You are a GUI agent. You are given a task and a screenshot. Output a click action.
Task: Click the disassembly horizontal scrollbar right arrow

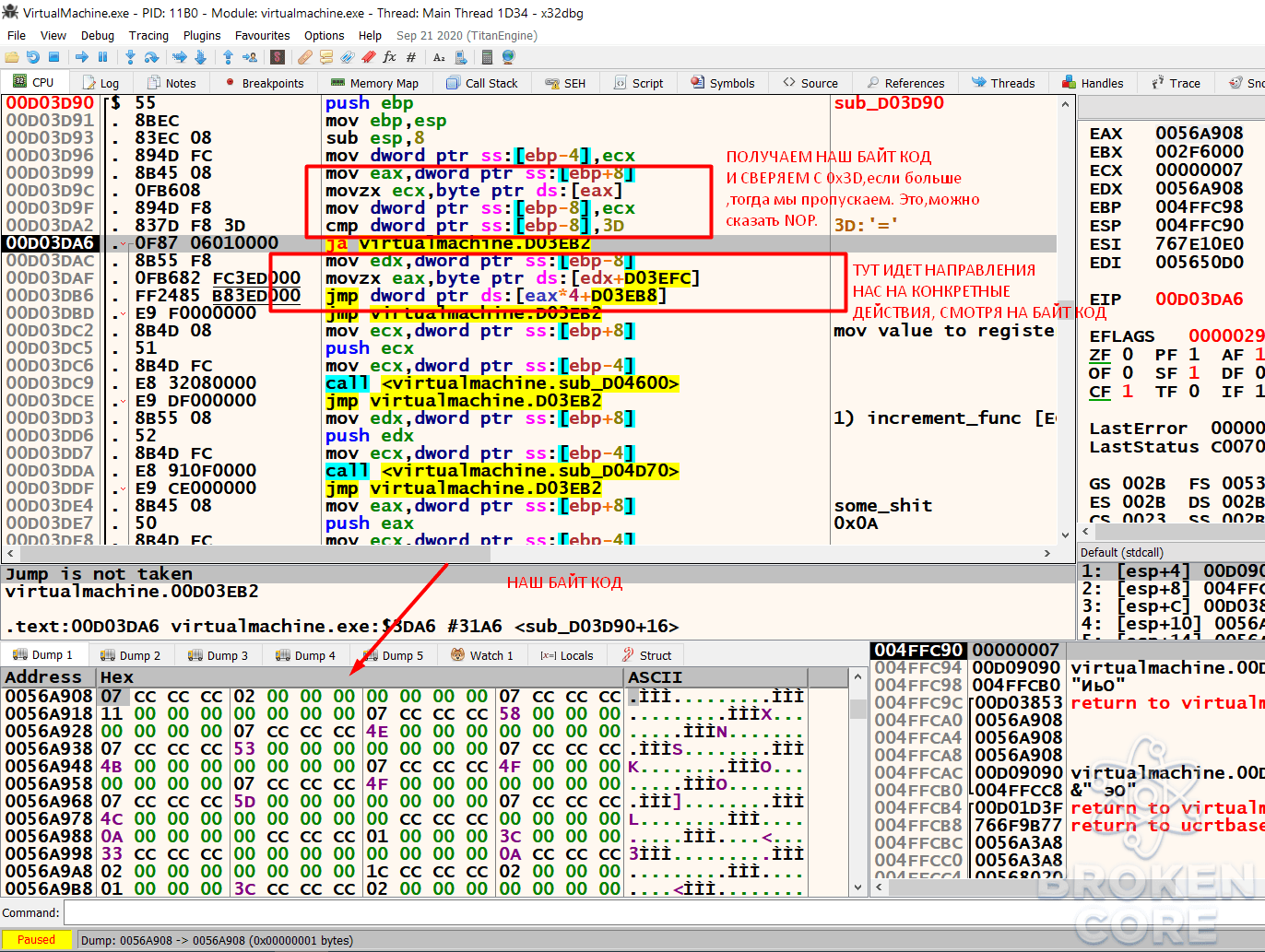click(x=1047, y=554)
